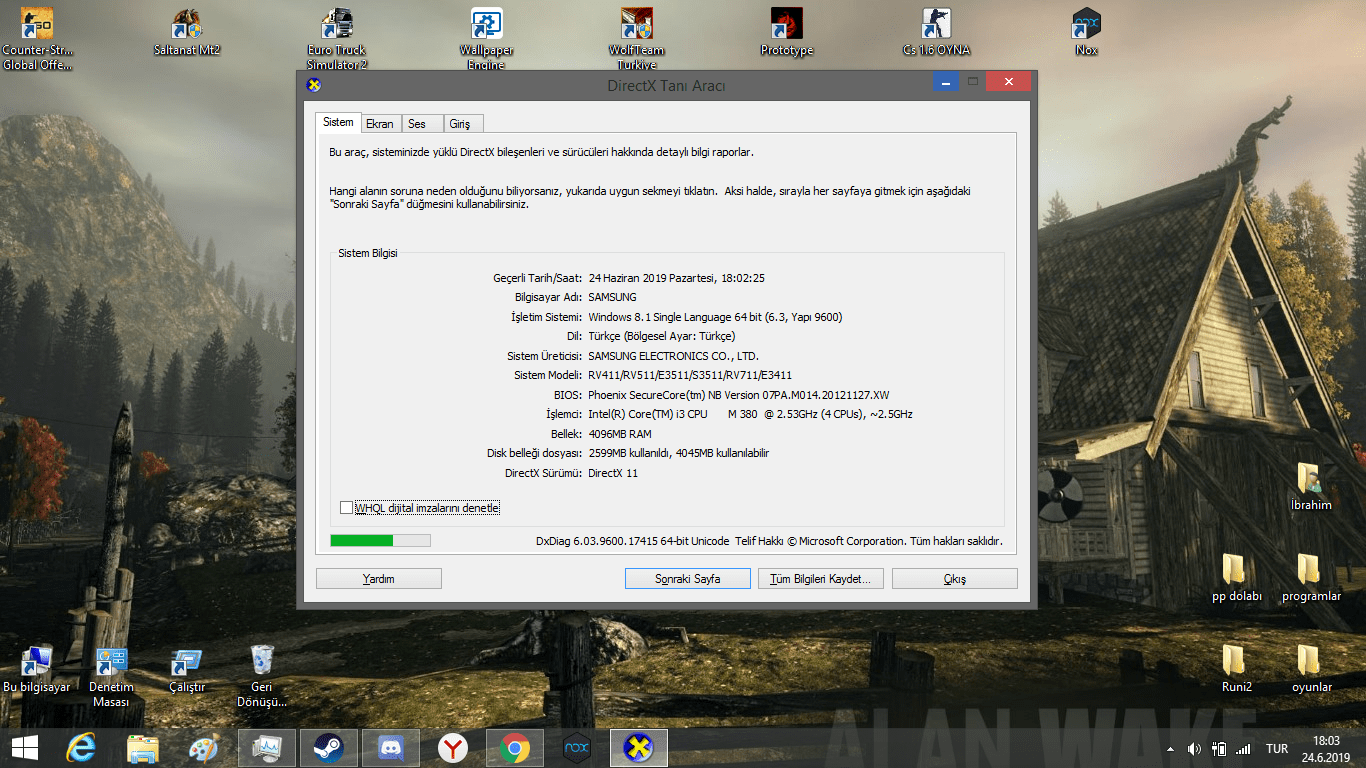This screenshot has height=768, width=1366.
Task: Click the DirectX title bar icon
Action: pos(313,85)
